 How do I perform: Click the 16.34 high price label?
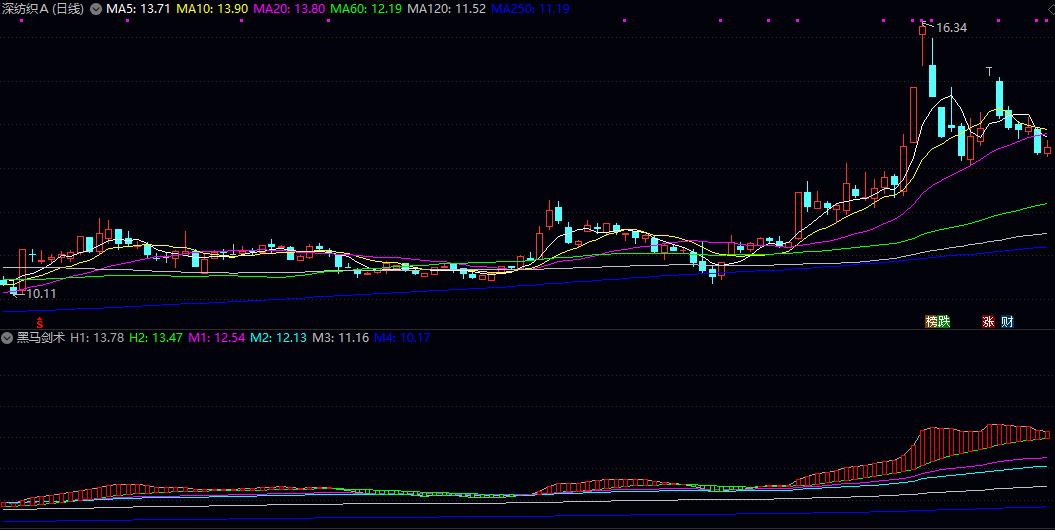951,28
